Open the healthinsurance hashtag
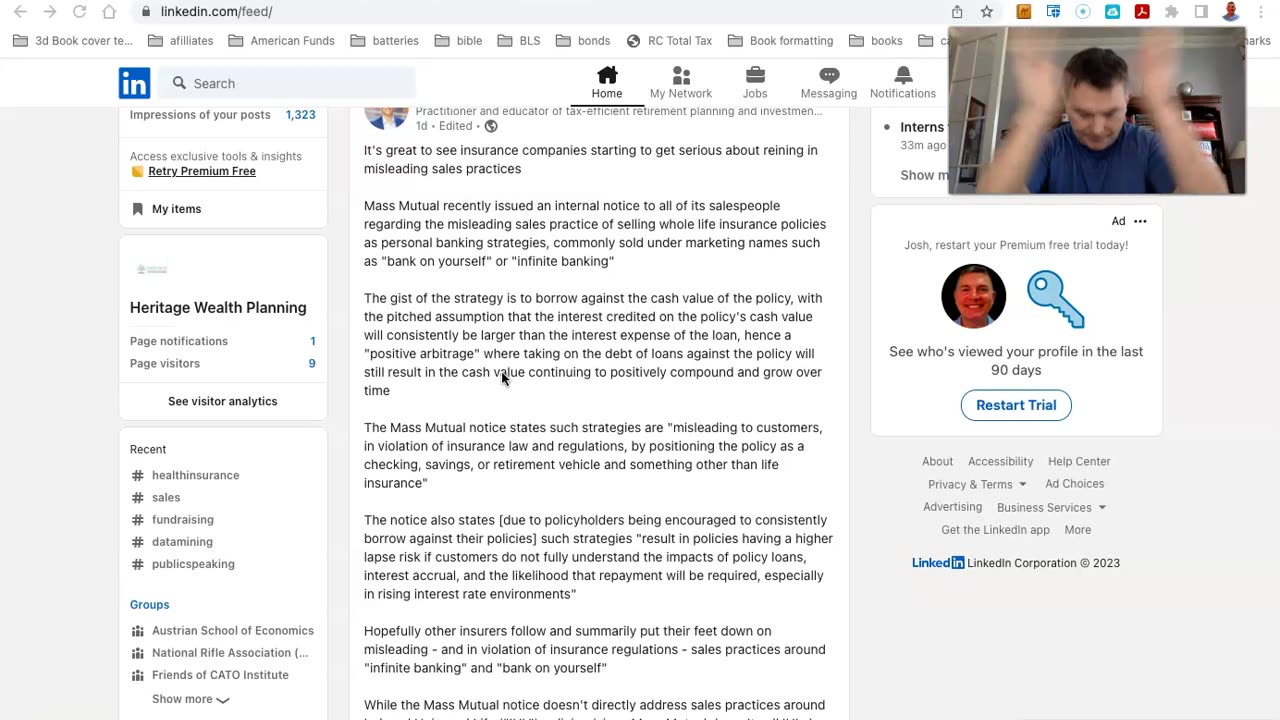The height and width of the screenshot is (720, 1280). (x=195, y=475)
